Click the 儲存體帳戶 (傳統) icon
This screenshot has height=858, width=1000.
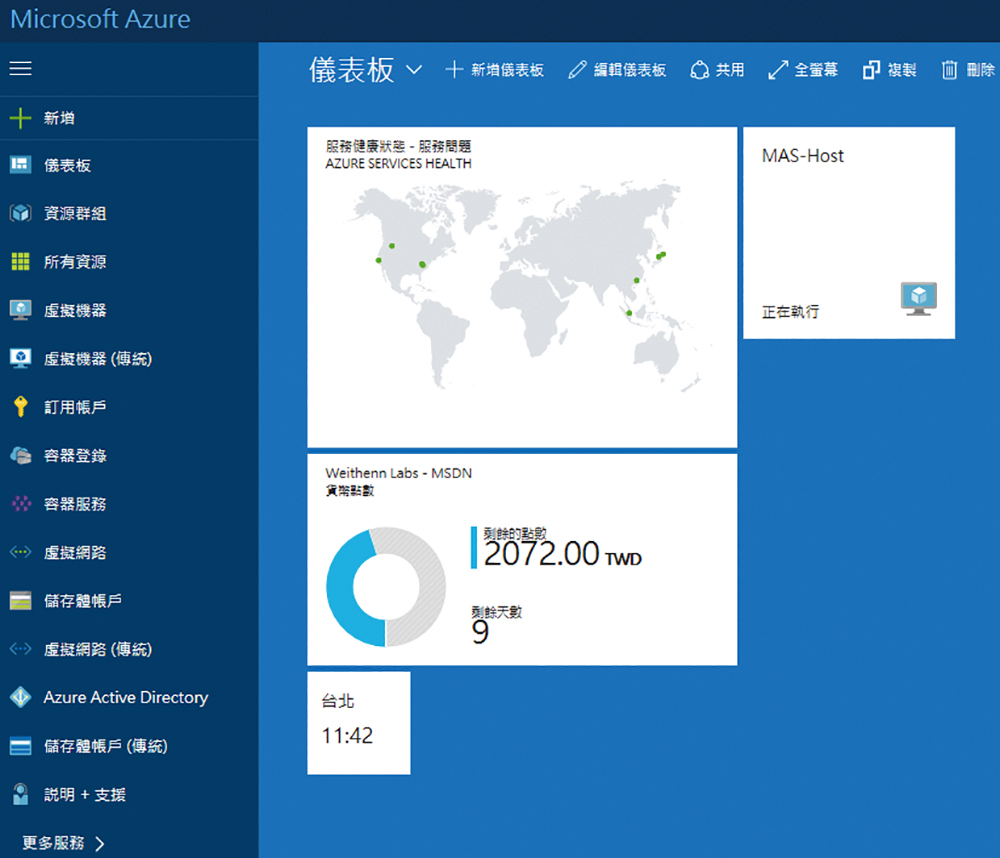pyautogui.click(x=20, y=746)
